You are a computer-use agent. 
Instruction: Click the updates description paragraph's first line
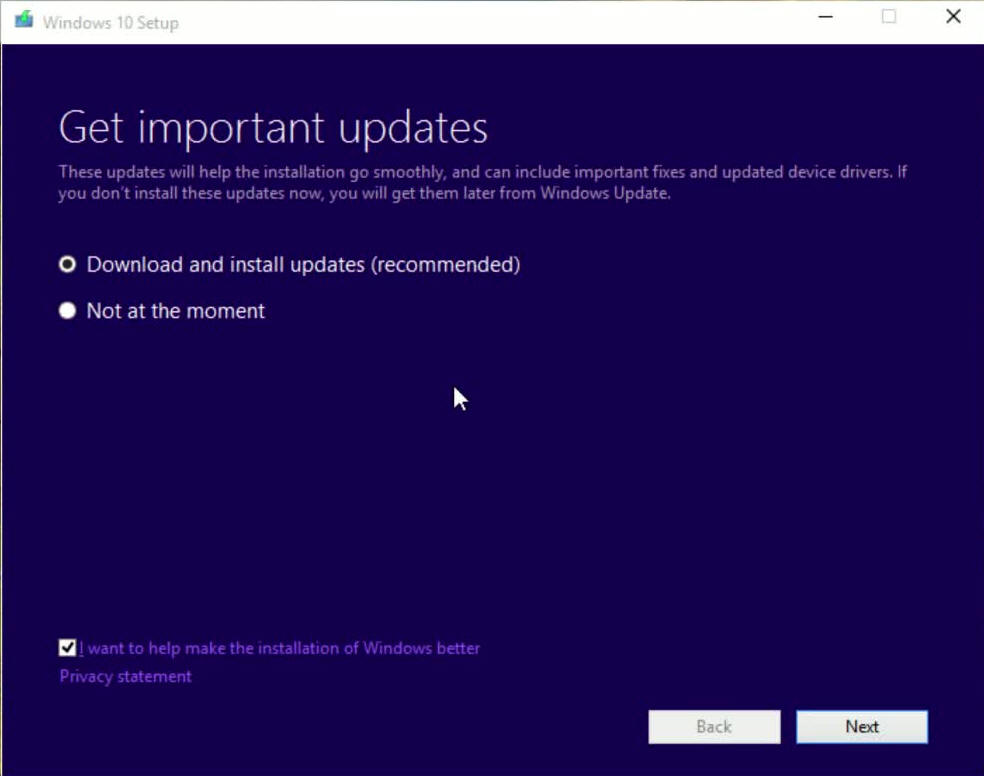pos(480,172)
